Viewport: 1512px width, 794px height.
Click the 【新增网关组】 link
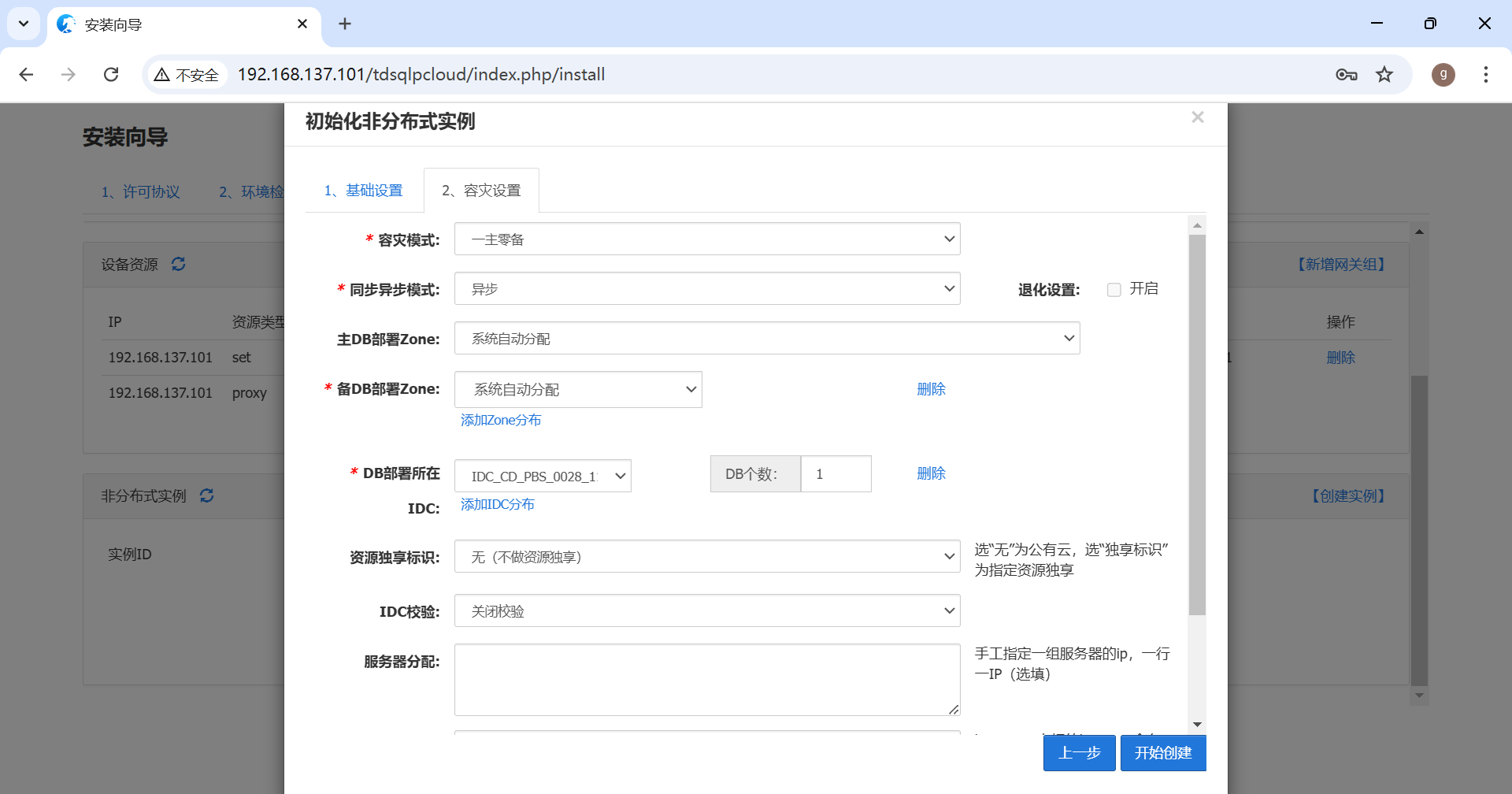[1341, 265]
